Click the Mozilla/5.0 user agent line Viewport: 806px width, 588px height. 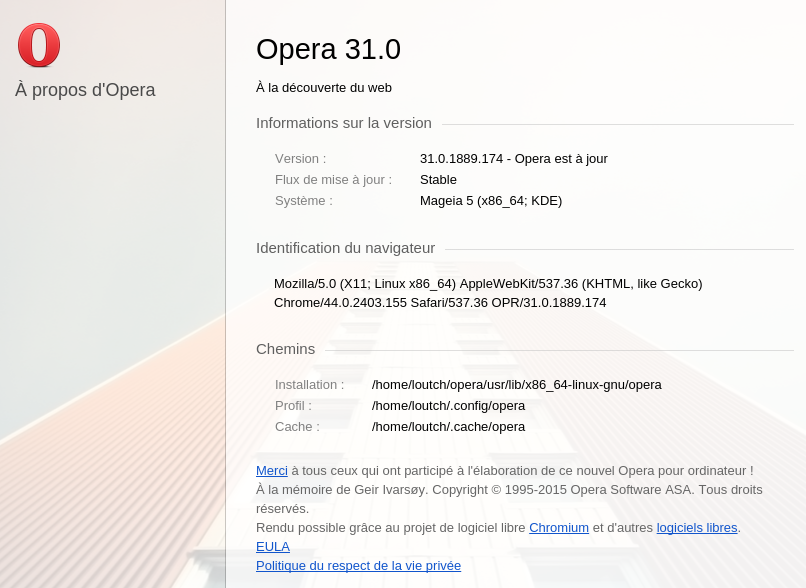pyautogui.click(x=488, y=284)
